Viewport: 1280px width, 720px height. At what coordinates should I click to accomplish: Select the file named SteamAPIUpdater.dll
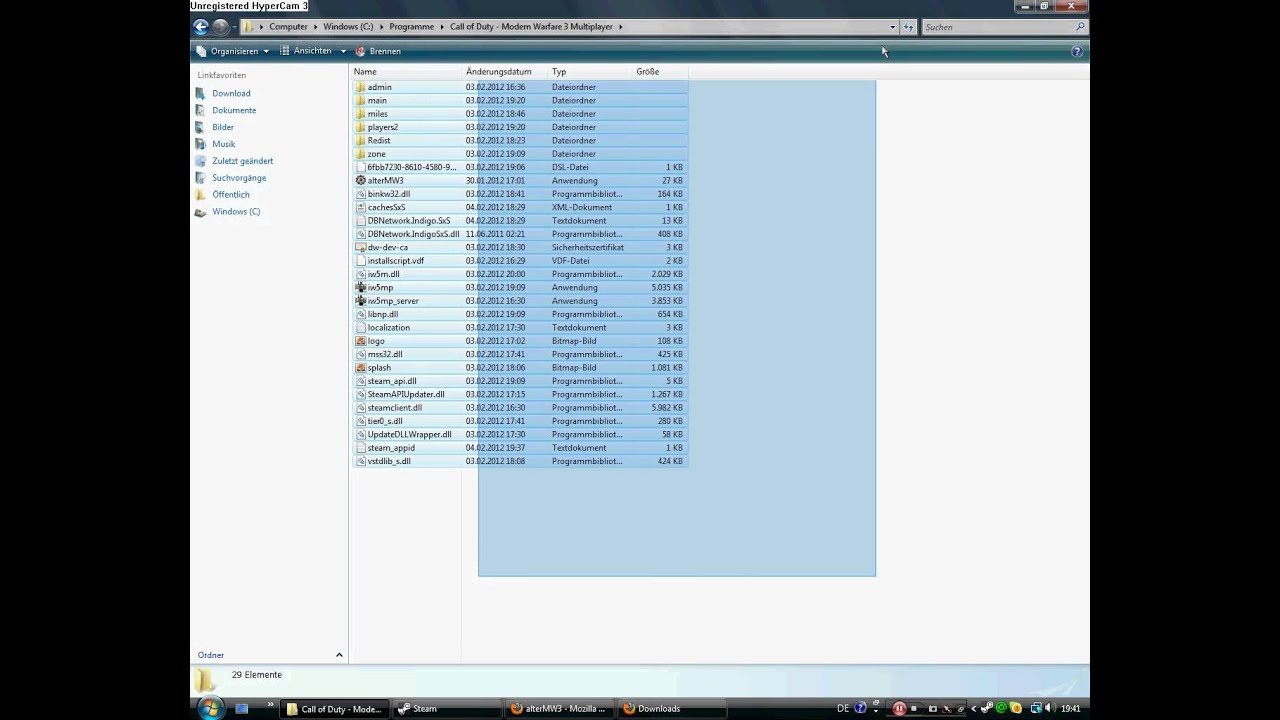click(x=406, y=395)
